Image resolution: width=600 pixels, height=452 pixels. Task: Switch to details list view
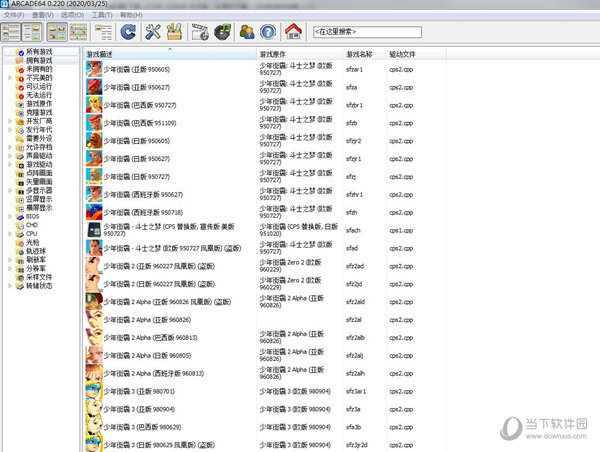[103, 32]
